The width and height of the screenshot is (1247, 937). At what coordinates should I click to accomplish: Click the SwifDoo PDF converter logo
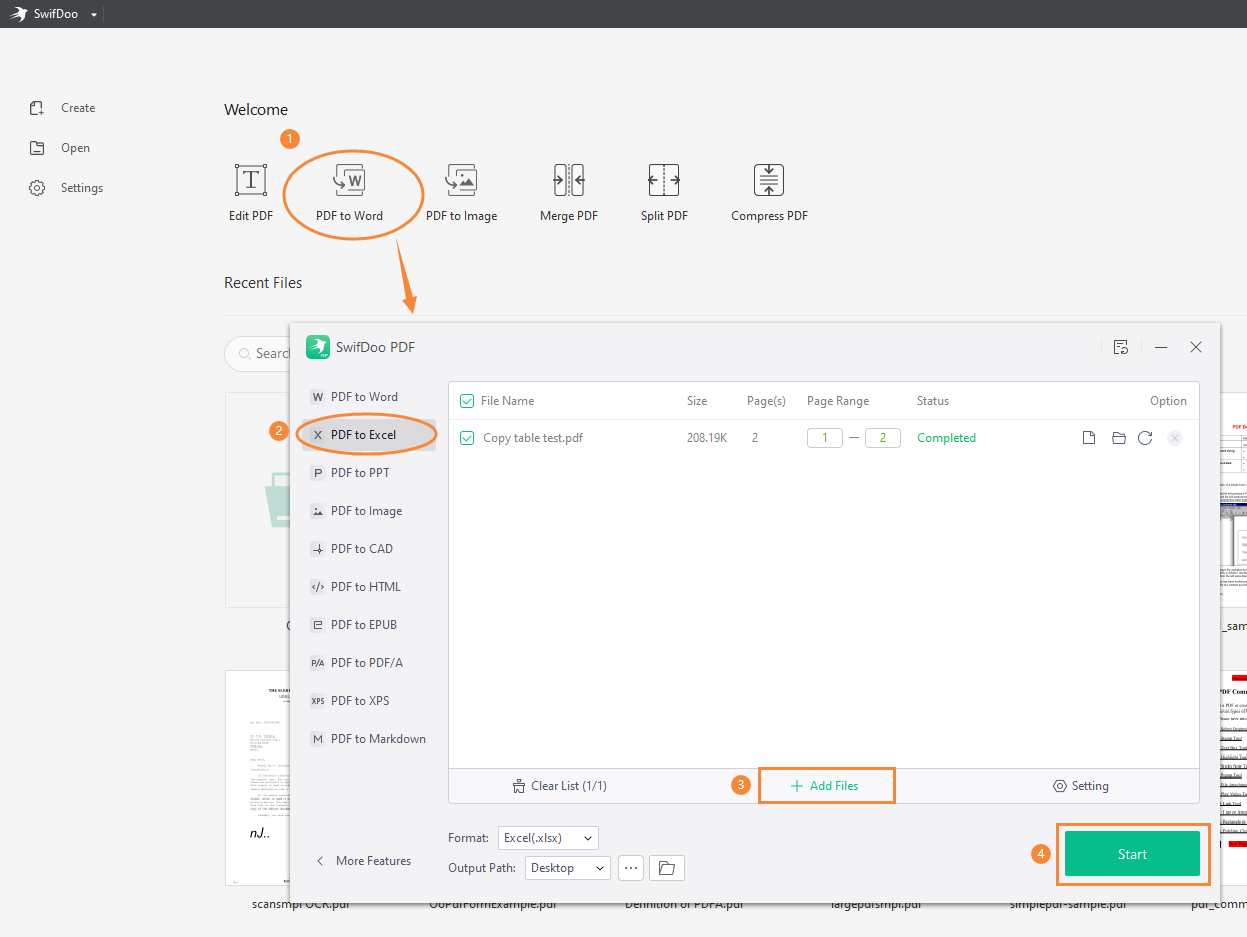coord(318,347)
